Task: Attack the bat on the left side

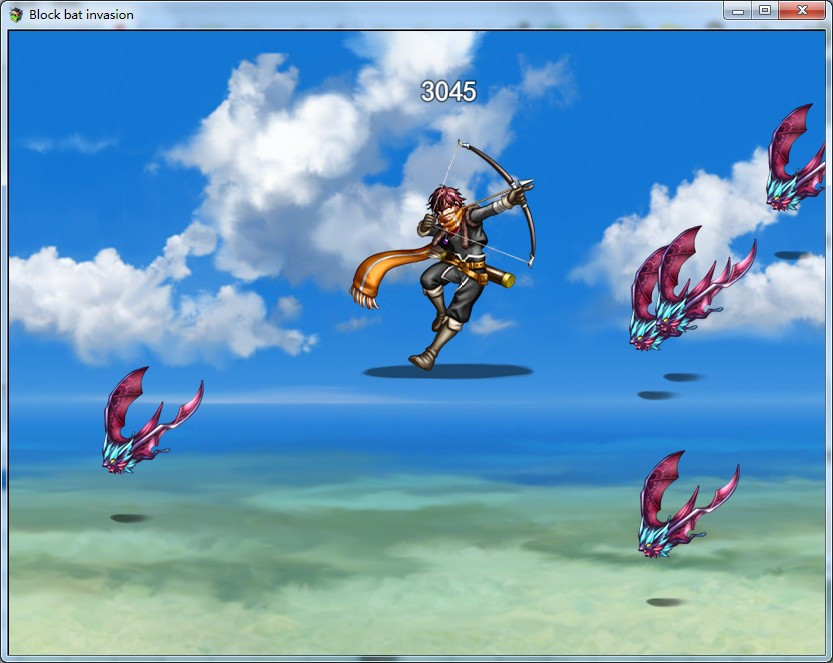Action: [152, 420]
